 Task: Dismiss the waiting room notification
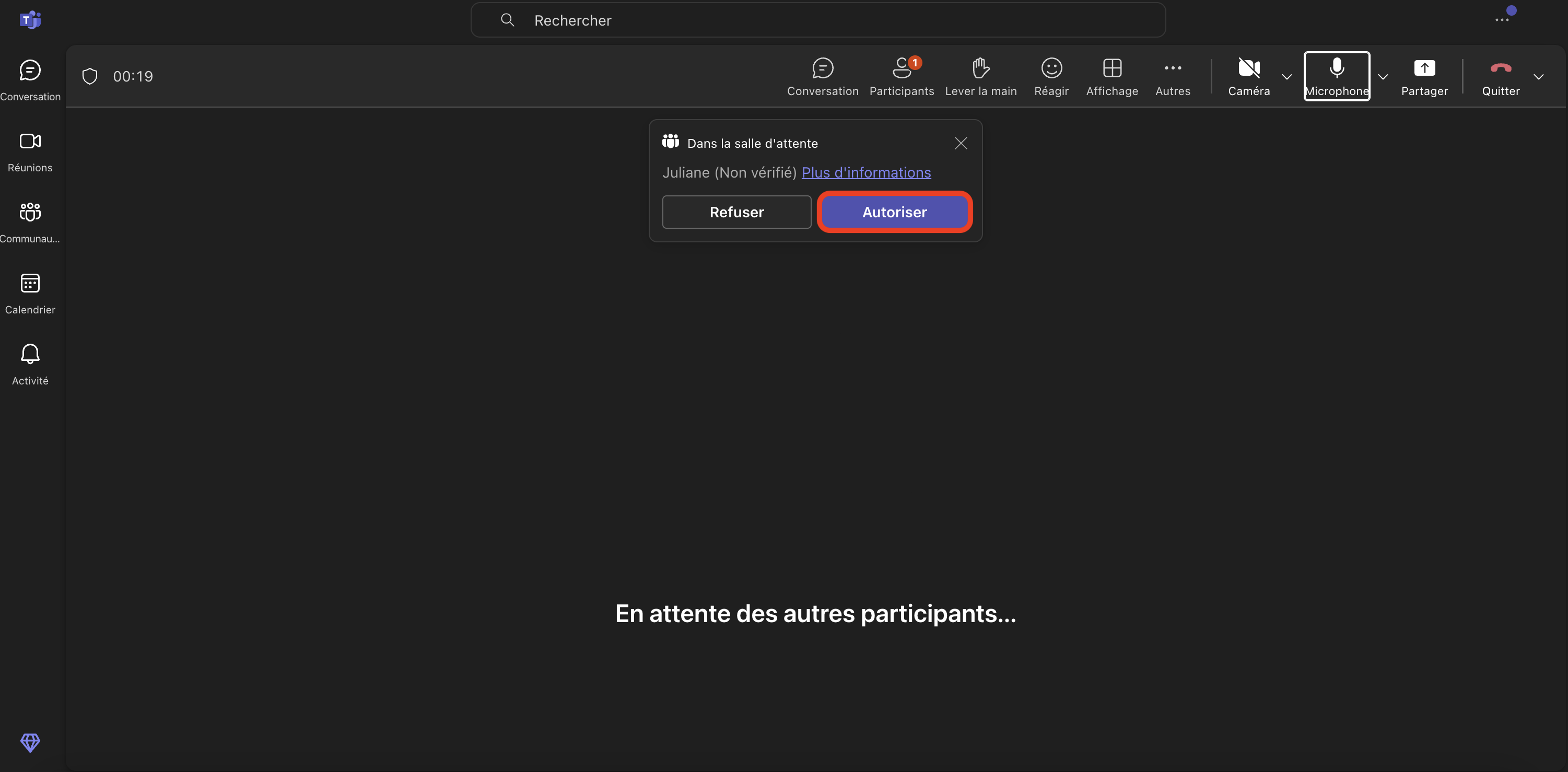click(x=960, y=143)
